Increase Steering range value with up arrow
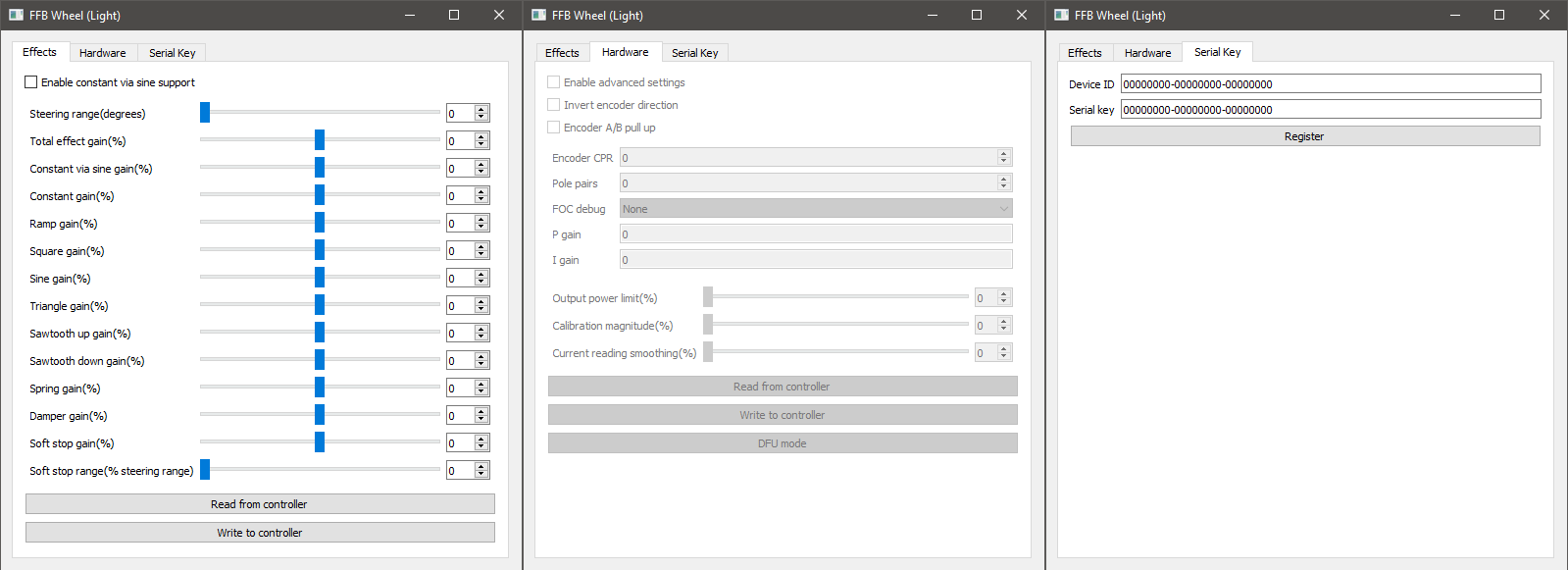The height and width of the screenshot is (570, 1568). pyautogui.click(x=481, y=110)
